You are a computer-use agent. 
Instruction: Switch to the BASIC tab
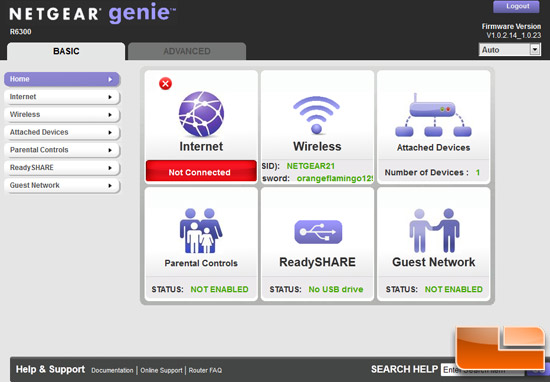[x=66, y=51]
